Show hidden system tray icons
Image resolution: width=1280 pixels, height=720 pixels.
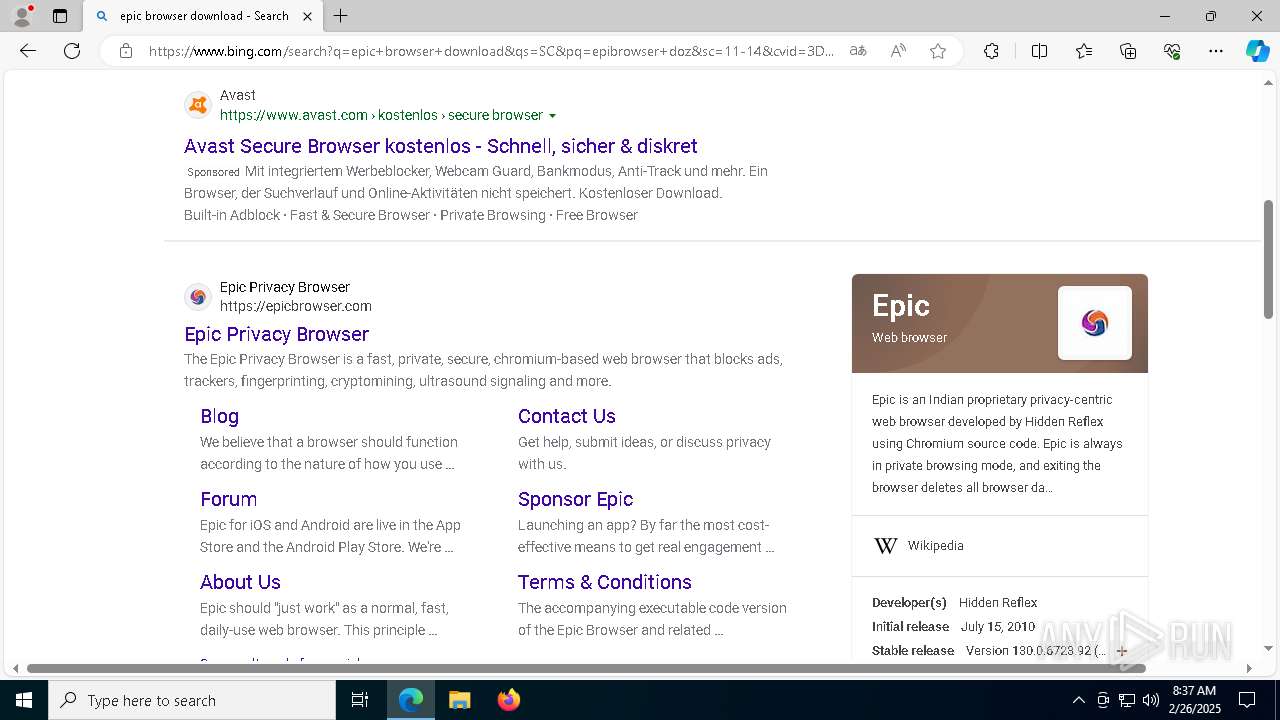[x=1078, y=700]
